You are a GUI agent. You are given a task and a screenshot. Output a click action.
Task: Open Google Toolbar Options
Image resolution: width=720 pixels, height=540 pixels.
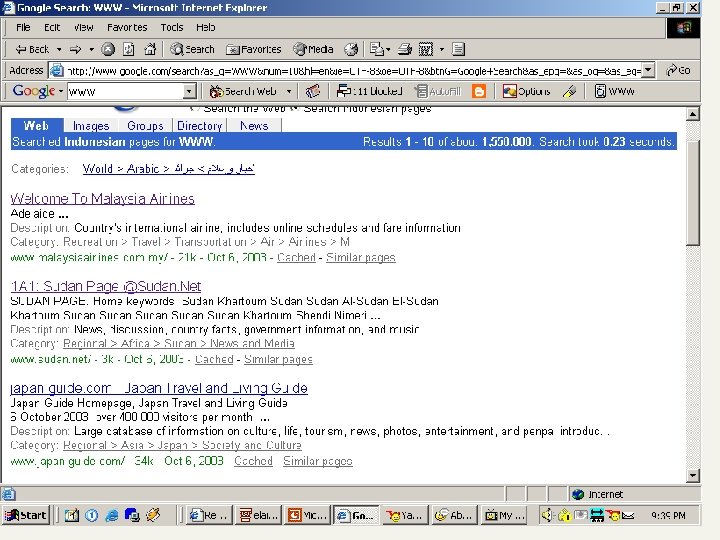tap(526, 91)
